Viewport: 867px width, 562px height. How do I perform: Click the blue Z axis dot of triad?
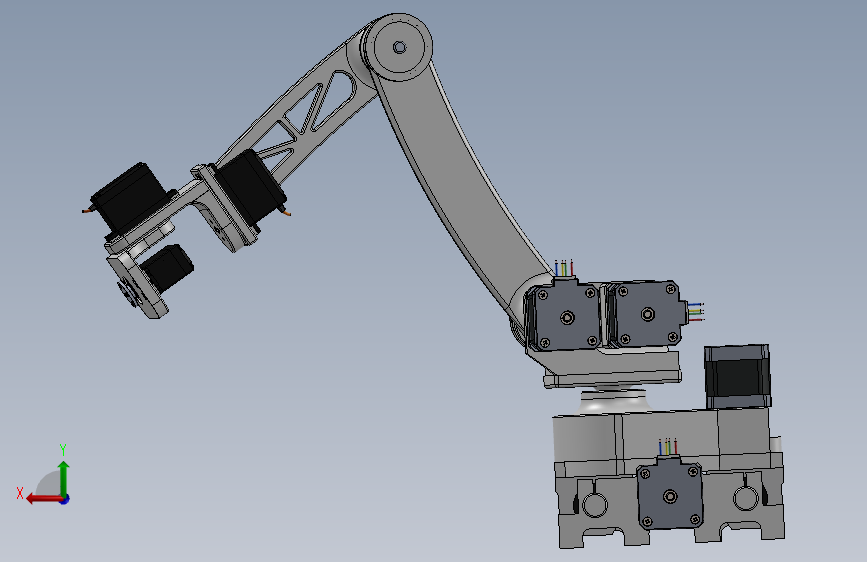click(x=65, y=499)
